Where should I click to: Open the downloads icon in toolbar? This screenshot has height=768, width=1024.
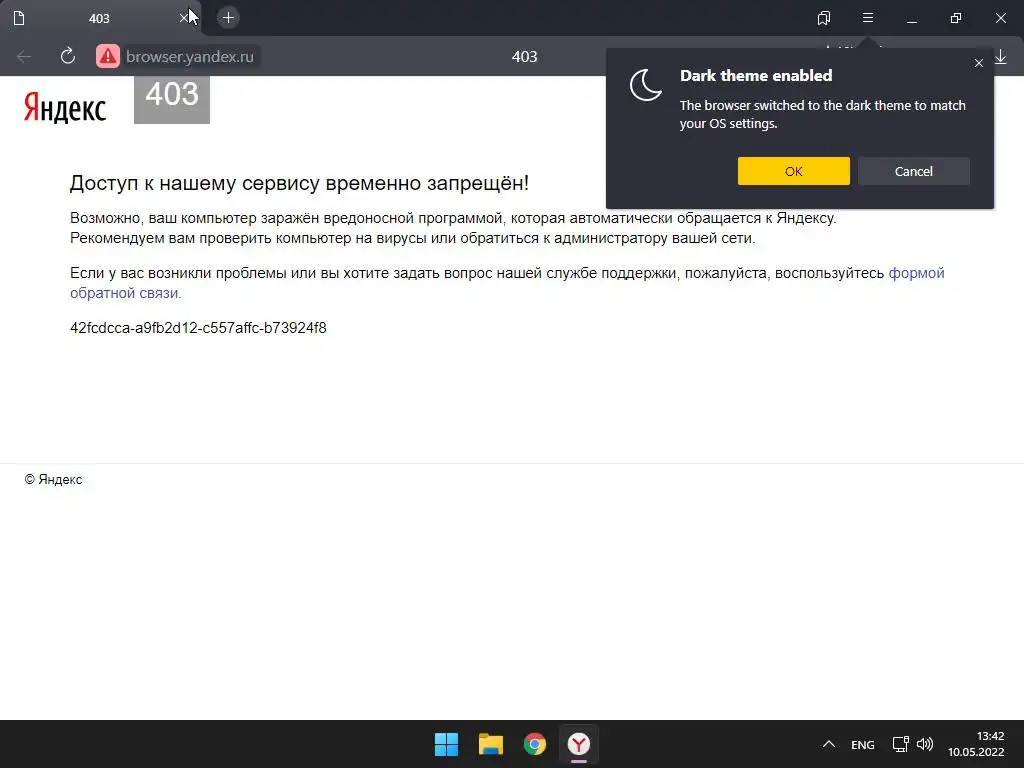coord(1001,57)
